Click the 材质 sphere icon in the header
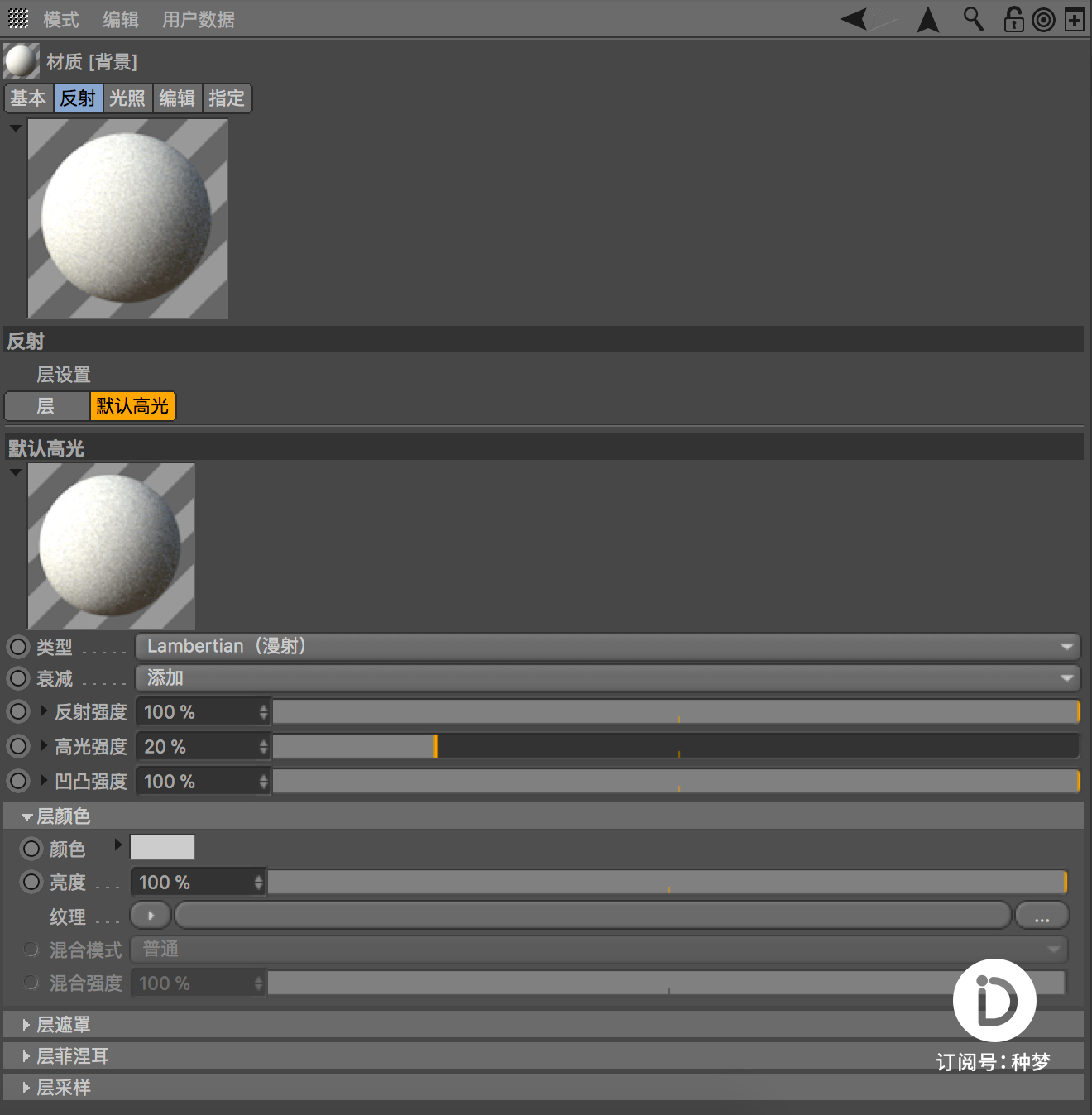1092x1115 pixels. point(22,61)
